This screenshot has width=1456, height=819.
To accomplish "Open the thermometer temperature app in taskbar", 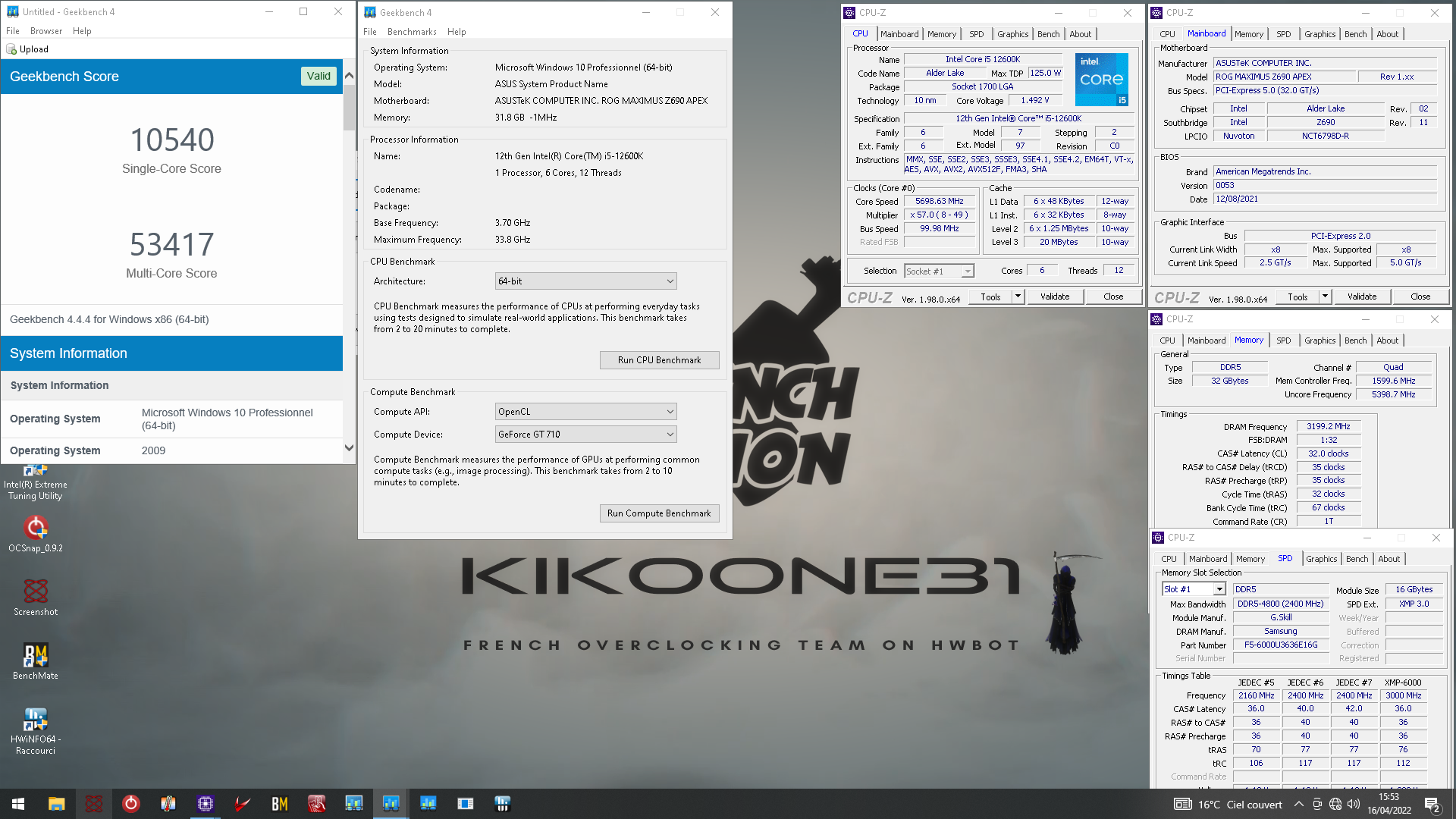I will (x=168, y=804).
